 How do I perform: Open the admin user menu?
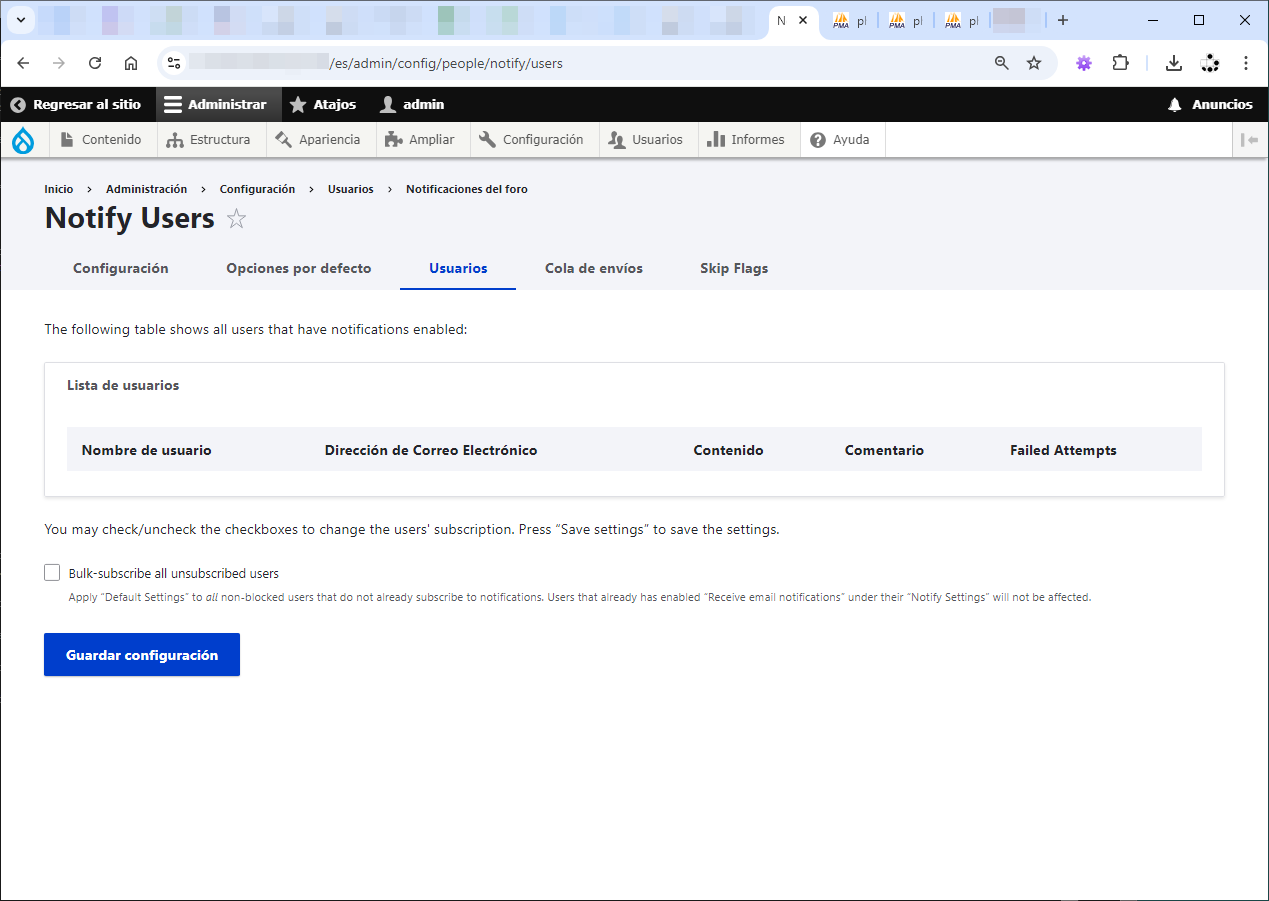coord(412,105)
